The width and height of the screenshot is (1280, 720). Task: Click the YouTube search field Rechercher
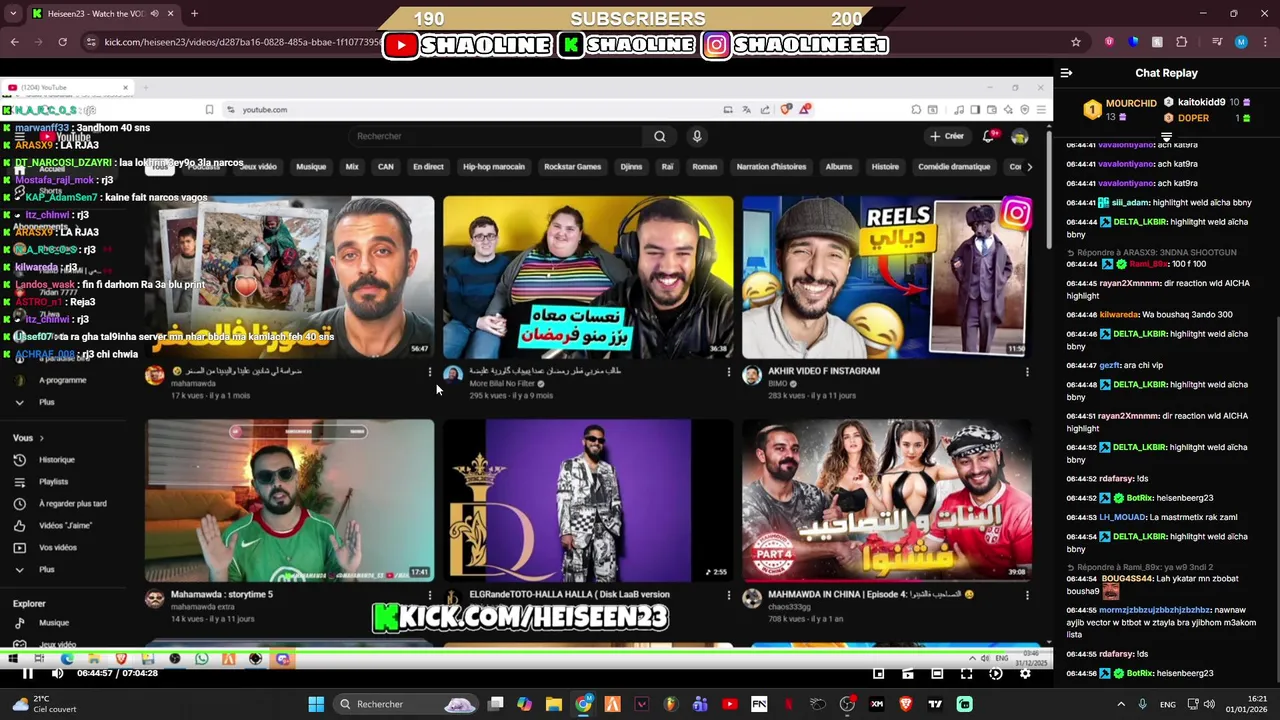click(x=495, y=136)
